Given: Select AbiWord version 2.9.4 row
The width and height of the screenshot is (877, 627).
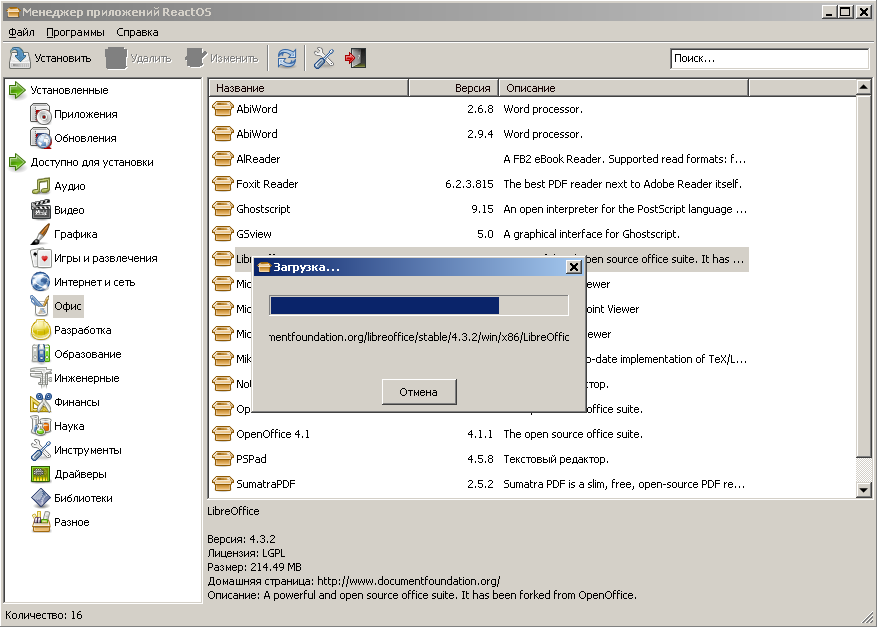Looking at the screenshot, I should coord(479,134).
